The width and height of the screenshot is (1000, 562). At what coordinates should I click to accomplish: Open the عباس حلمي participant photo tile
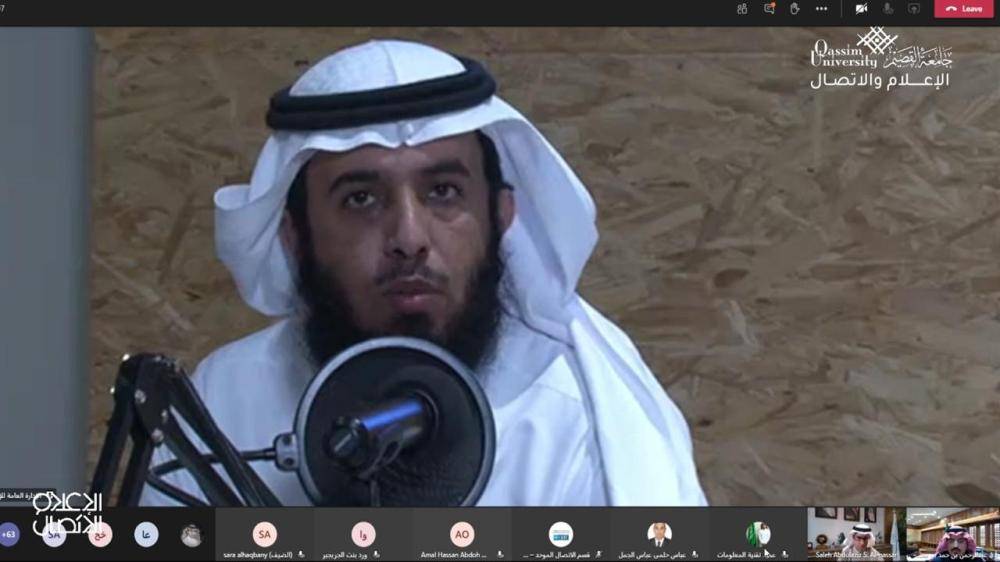[x=659, y=534]
